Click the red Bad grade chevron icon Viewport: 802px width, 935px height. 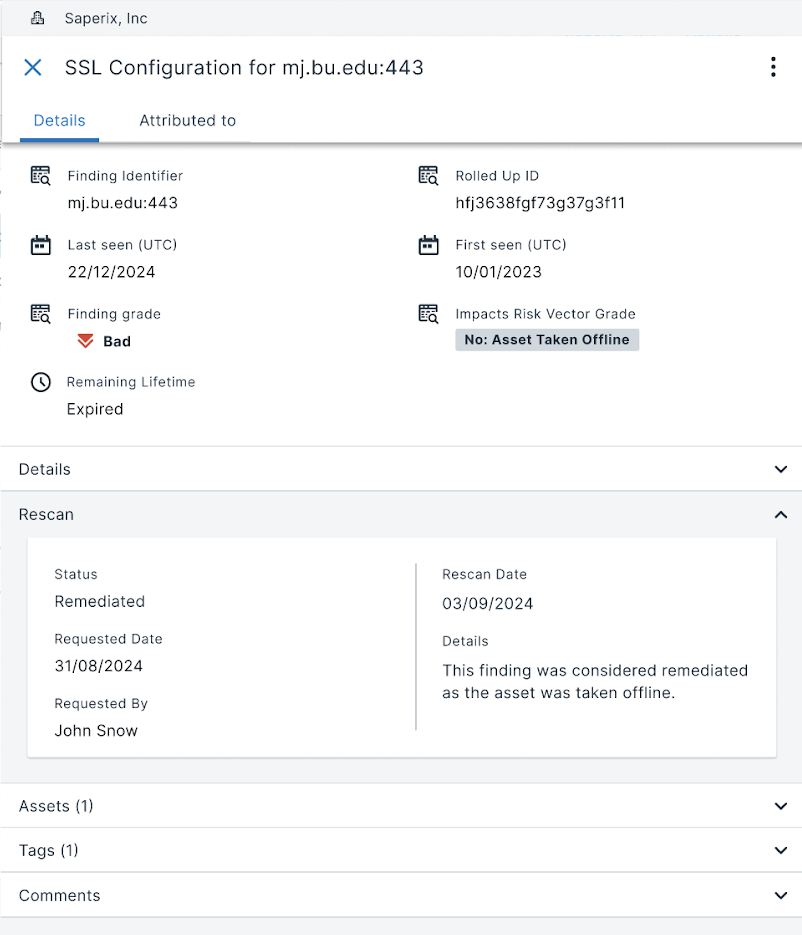[x=85, y=341]
